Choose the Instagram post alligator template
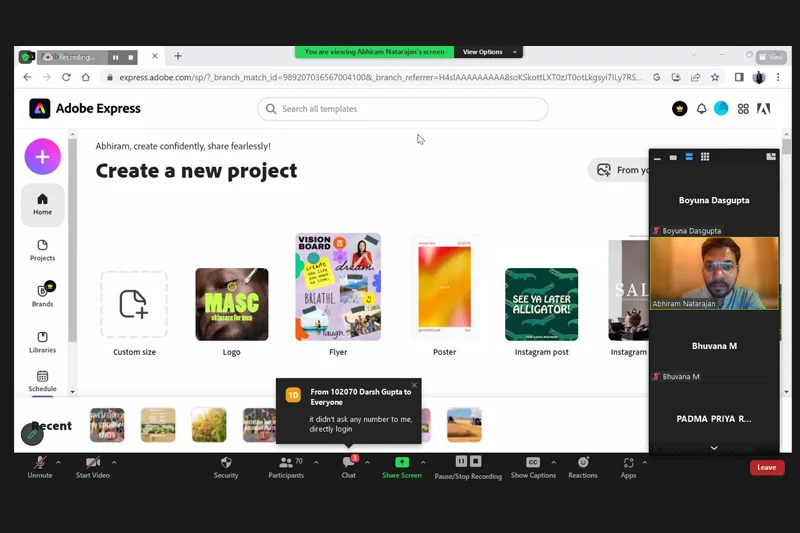This screenshot has width=800, height=533. [541, 312]
